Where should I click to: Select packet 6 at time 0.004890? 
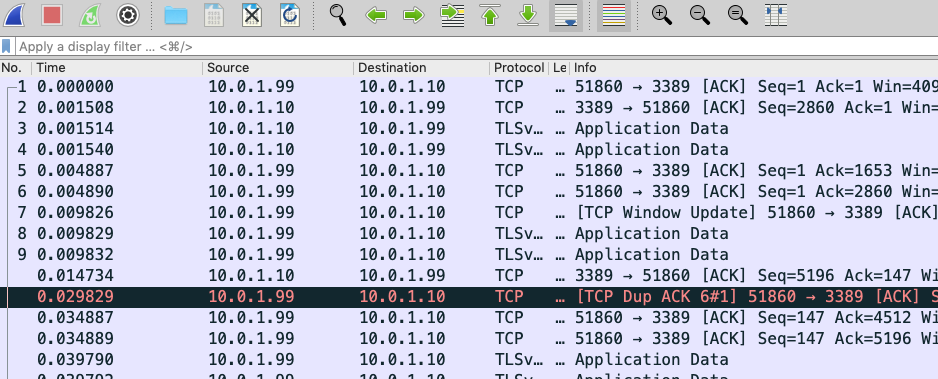[469, 191]
